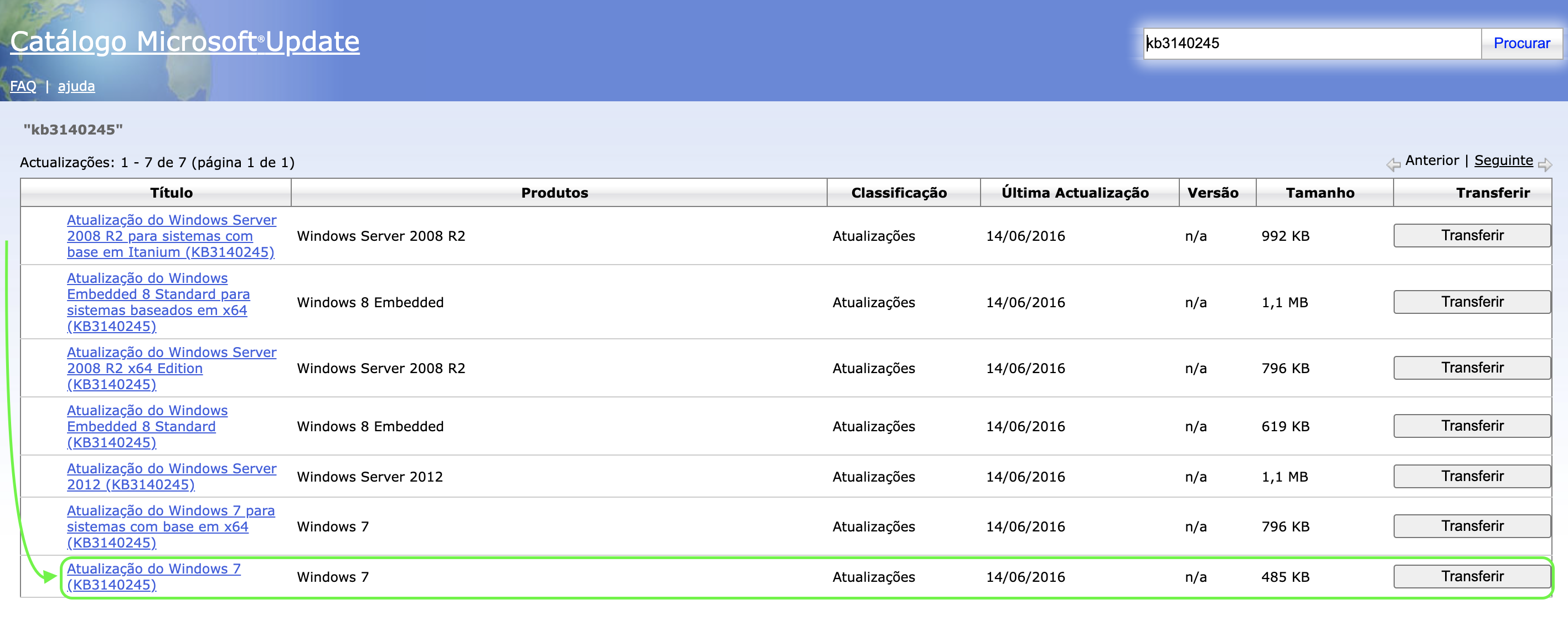This screenshot has width=1568, height=620.
Task: Click Transferir for the 992 KB Itanium update
Action: [1472, 235]
